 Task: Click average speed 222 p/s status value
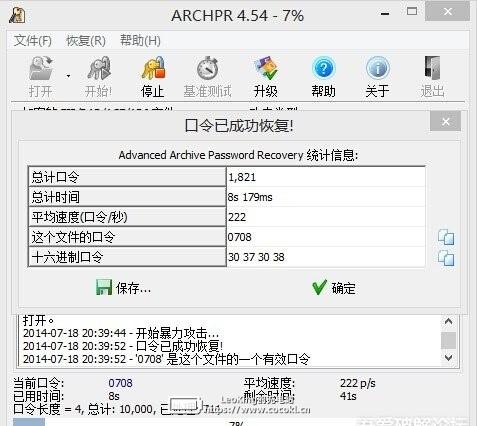pyautogui.click(x=358, y=383)
